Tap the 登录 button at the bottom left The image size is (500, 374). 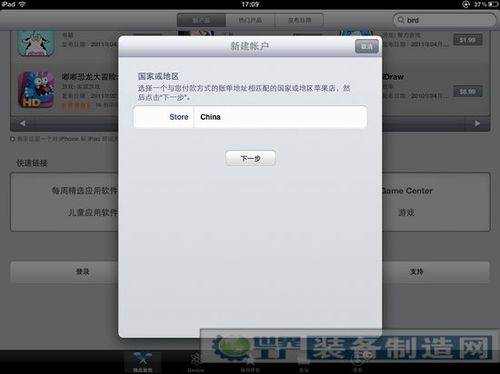point(65,272)
